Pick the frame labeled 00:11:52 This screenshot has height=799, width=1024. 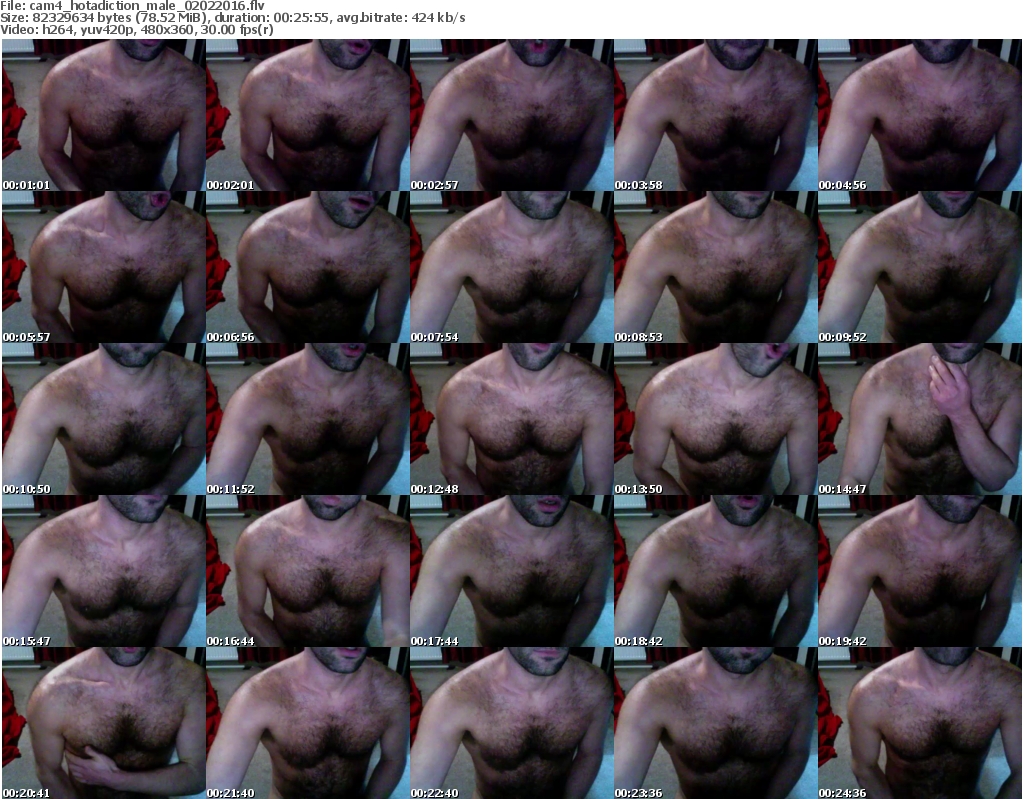(308, 419)
